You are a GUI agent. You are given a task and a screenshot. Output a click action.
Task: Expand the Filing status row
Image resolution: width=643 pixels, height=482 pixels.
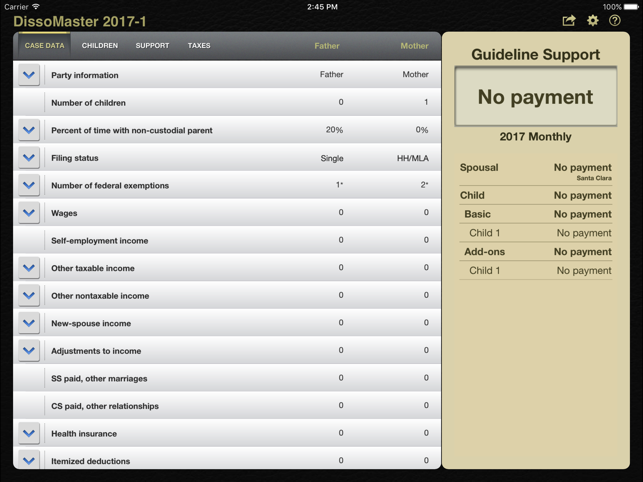point(29,158)
